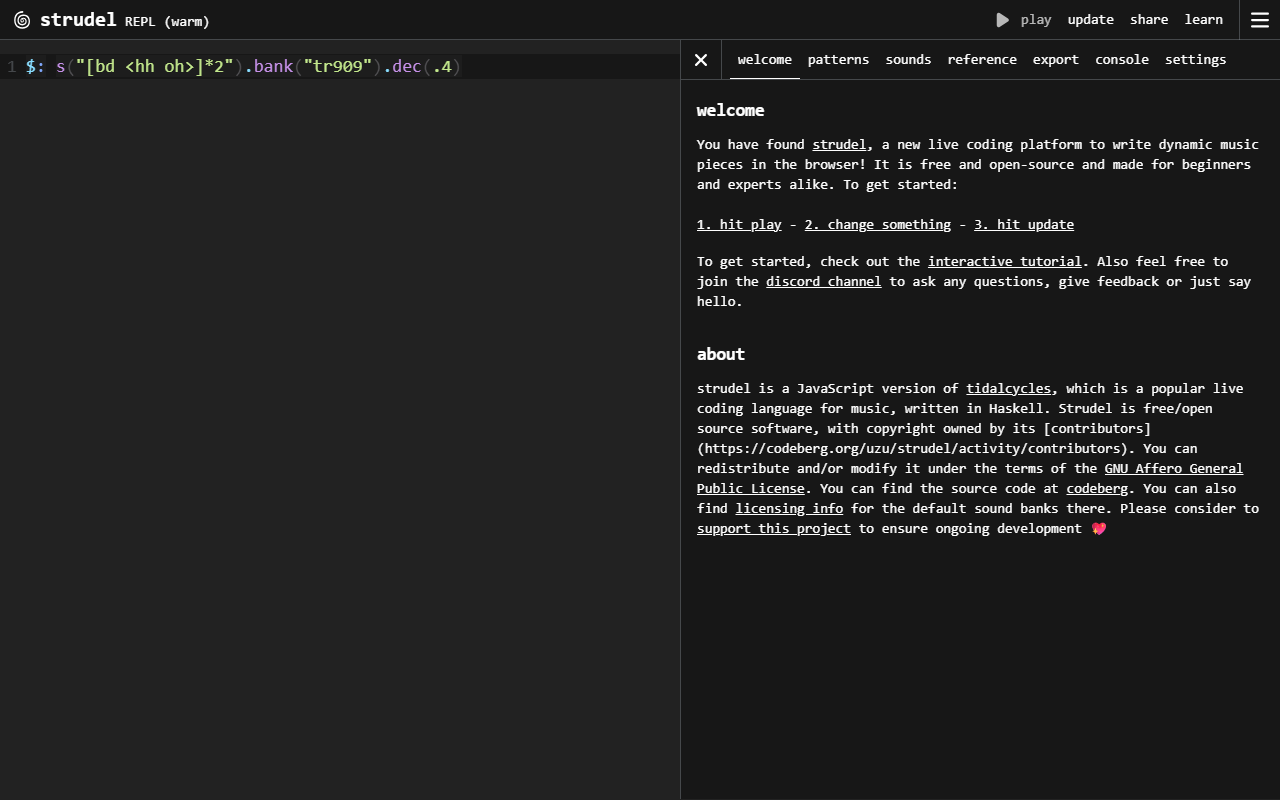Image resolution: width=1280 pixels, height=800 pixels.
Task: Show the console tab
Action: (1122, 60)
